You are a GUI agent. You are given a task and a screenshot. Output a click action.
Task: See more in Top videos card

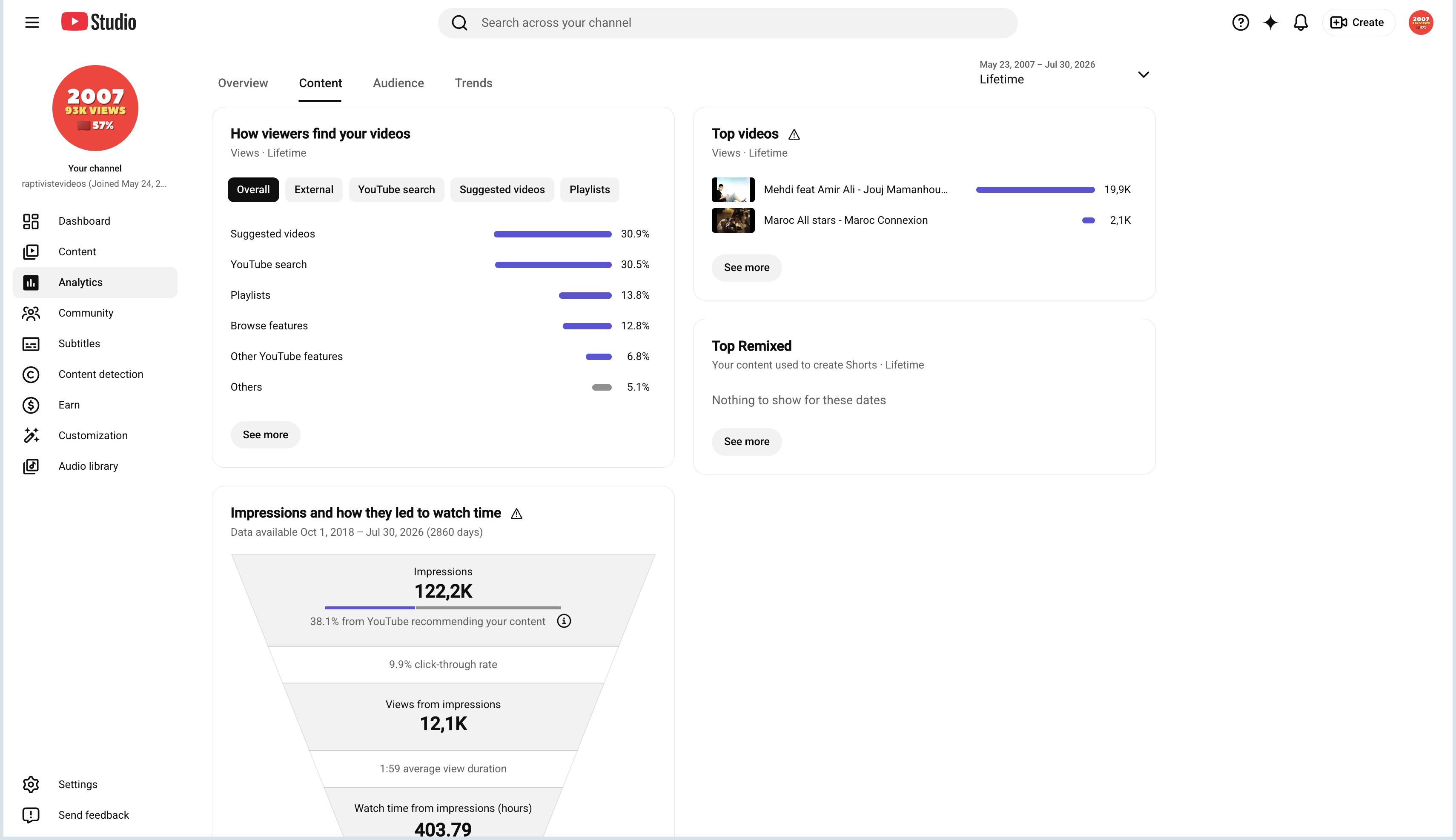747,268
